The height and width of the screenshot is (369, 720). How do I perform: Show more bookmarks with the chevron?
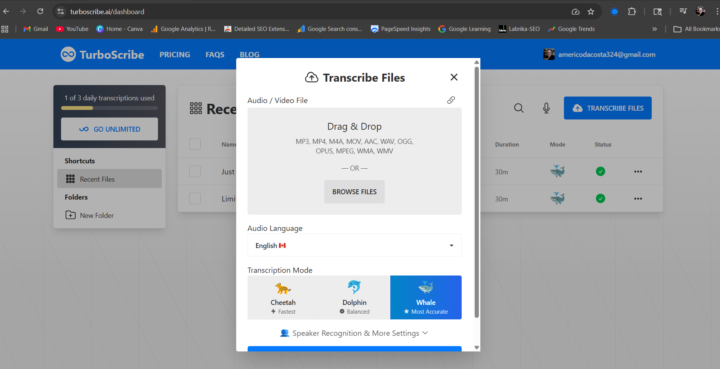[x=654, y=28]
